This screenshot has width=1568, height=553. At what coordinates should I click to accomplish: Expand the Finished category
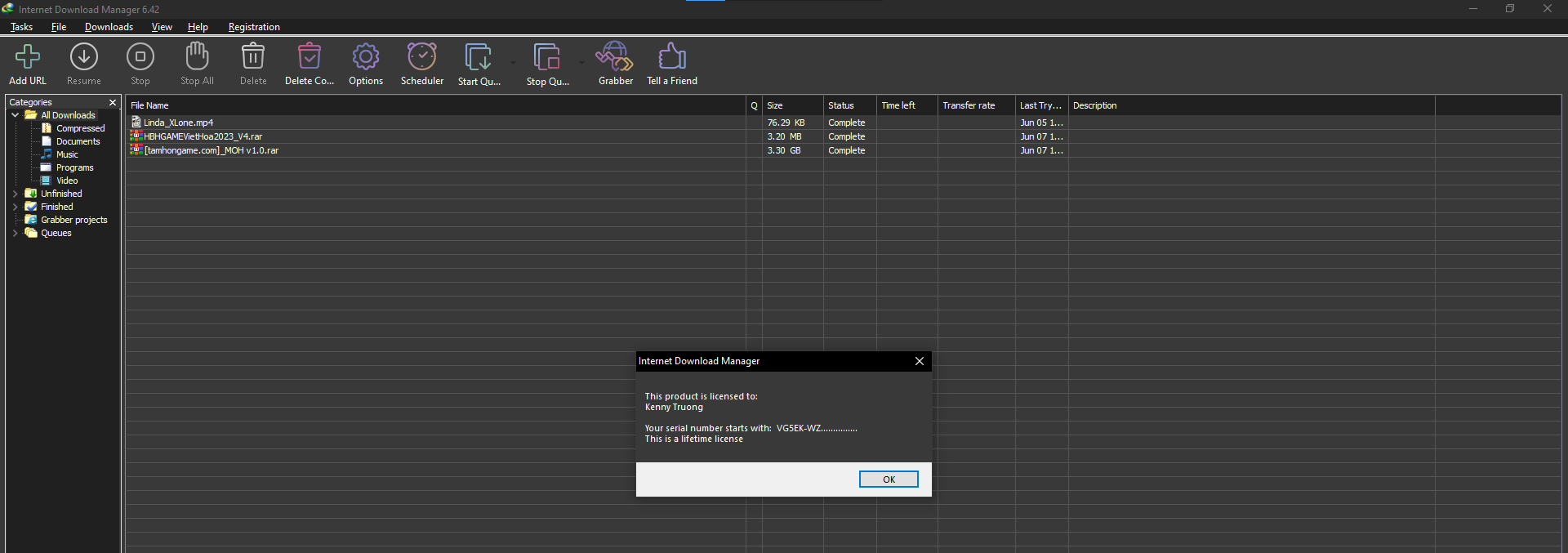tap(15, 207)
